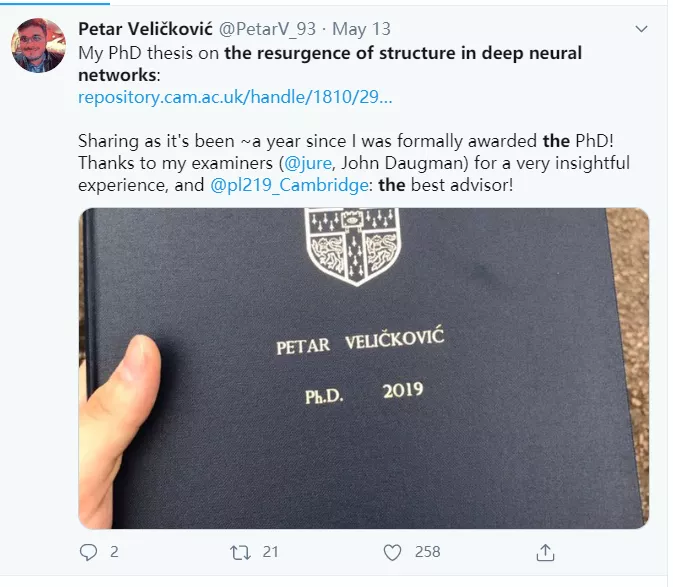Screen dimensions: 673x587
Task: Open the tweet options chevron menu
Action: [x=641, y=29]
